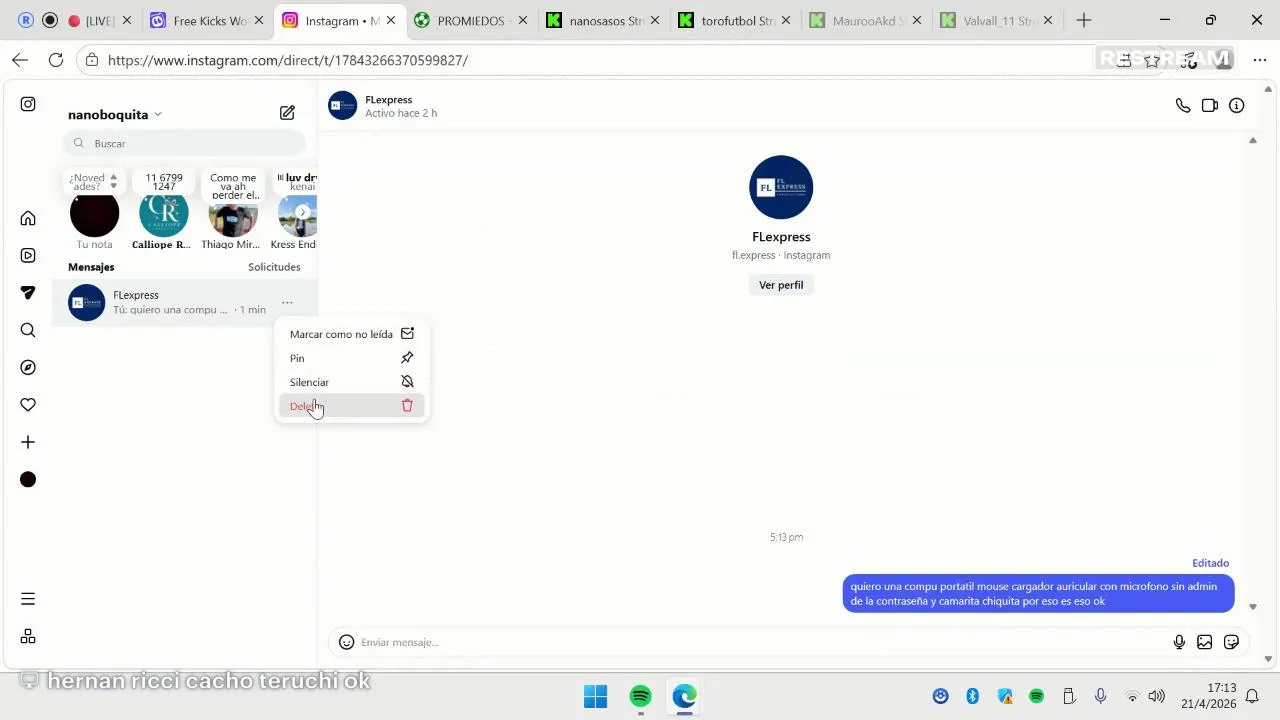Select Marcar como no leída
Viewport: 1280px width, 720px height.
coord(352,334)
